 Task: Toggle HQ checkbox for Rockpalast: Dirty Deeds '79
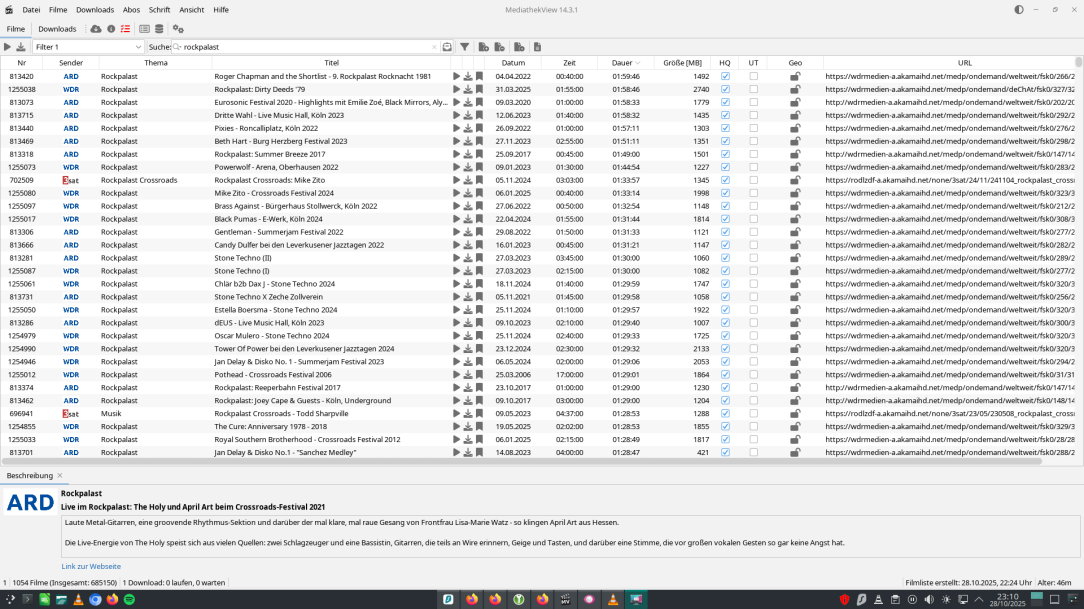[725, 89]
